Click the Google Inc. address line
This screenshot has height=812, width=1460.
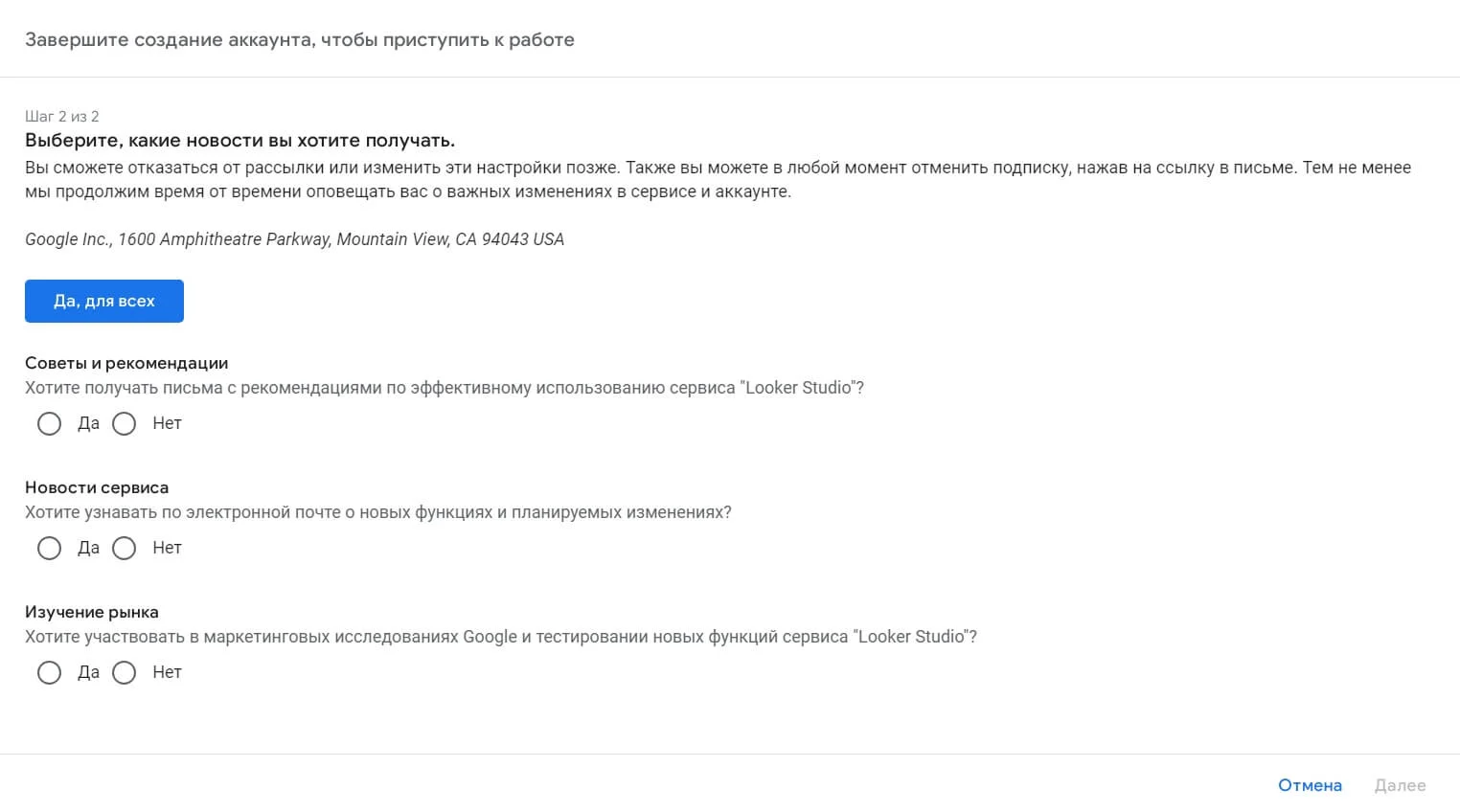[x=294, y=238]
